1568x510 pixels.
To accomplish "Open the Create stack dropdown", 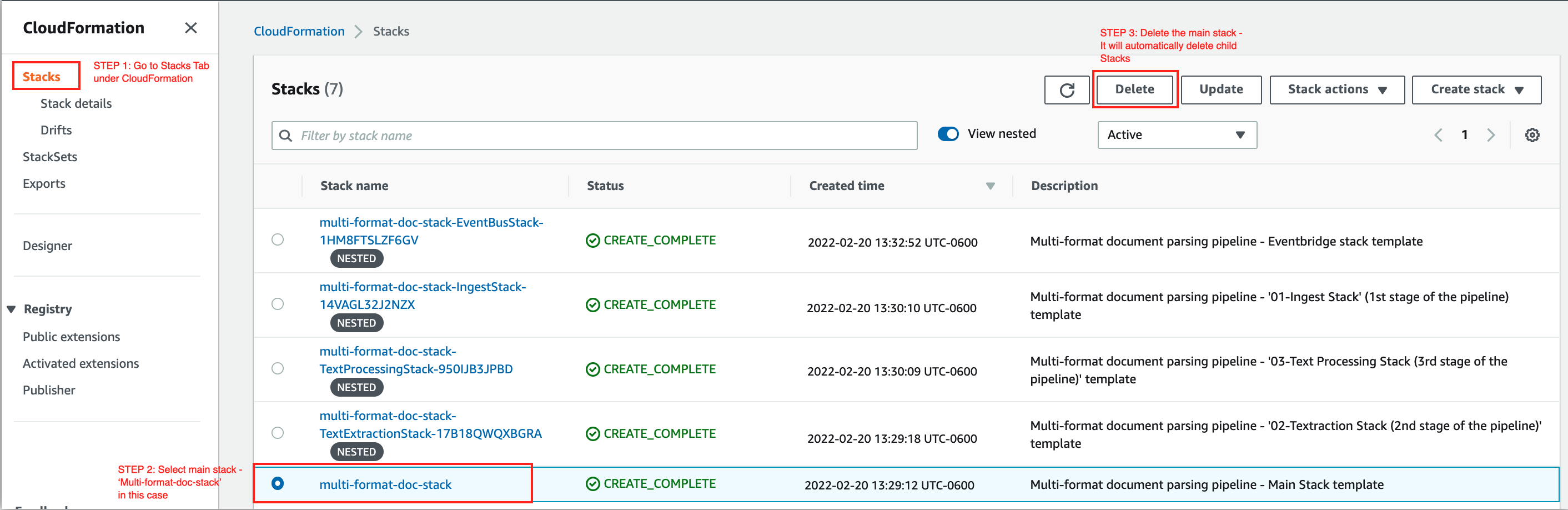I will point(1476,90).
